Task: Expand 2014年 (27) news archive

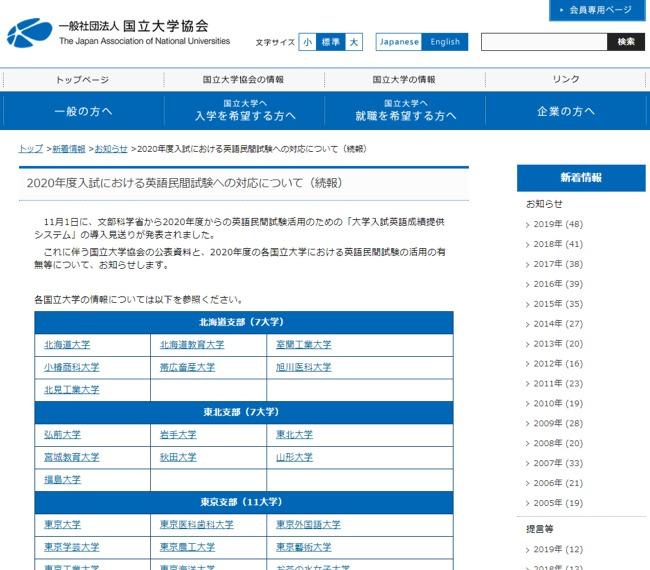Action: (558, 324)
